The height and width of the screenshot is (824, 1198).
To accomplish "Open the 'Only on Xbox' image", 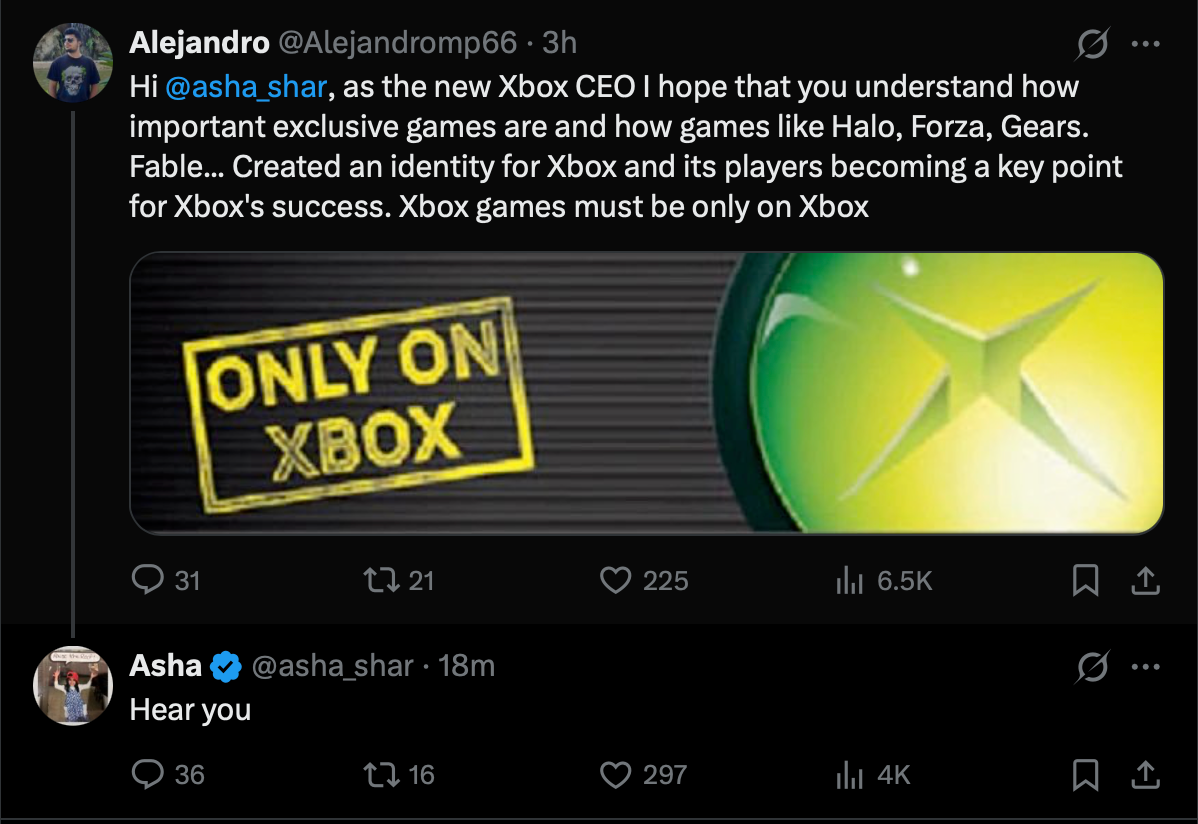I will (646, 393).
